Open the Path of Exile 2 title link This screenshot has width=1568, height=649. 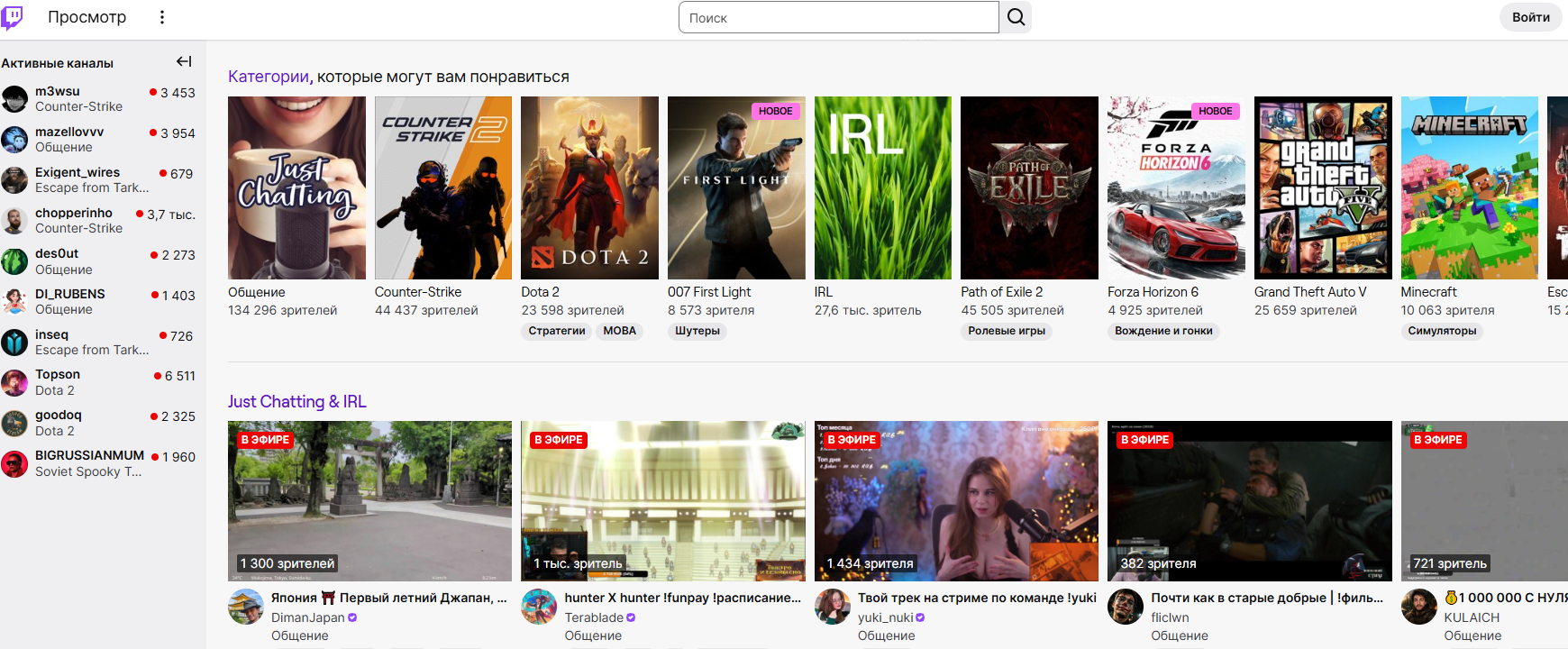coord(1002,292)
